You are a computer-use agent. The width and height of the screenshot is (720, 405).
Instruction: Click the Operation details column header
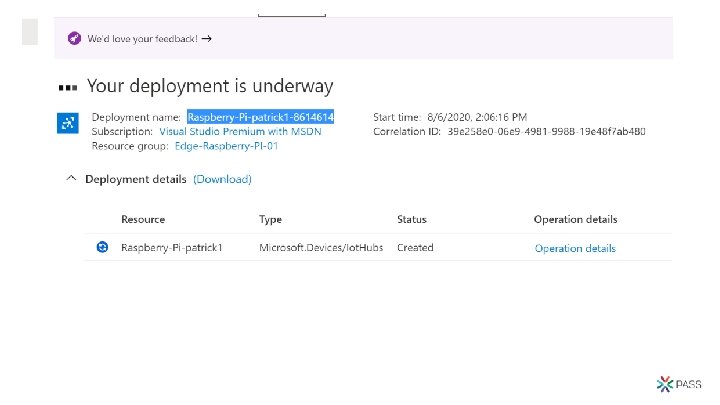tap(575, 219)
